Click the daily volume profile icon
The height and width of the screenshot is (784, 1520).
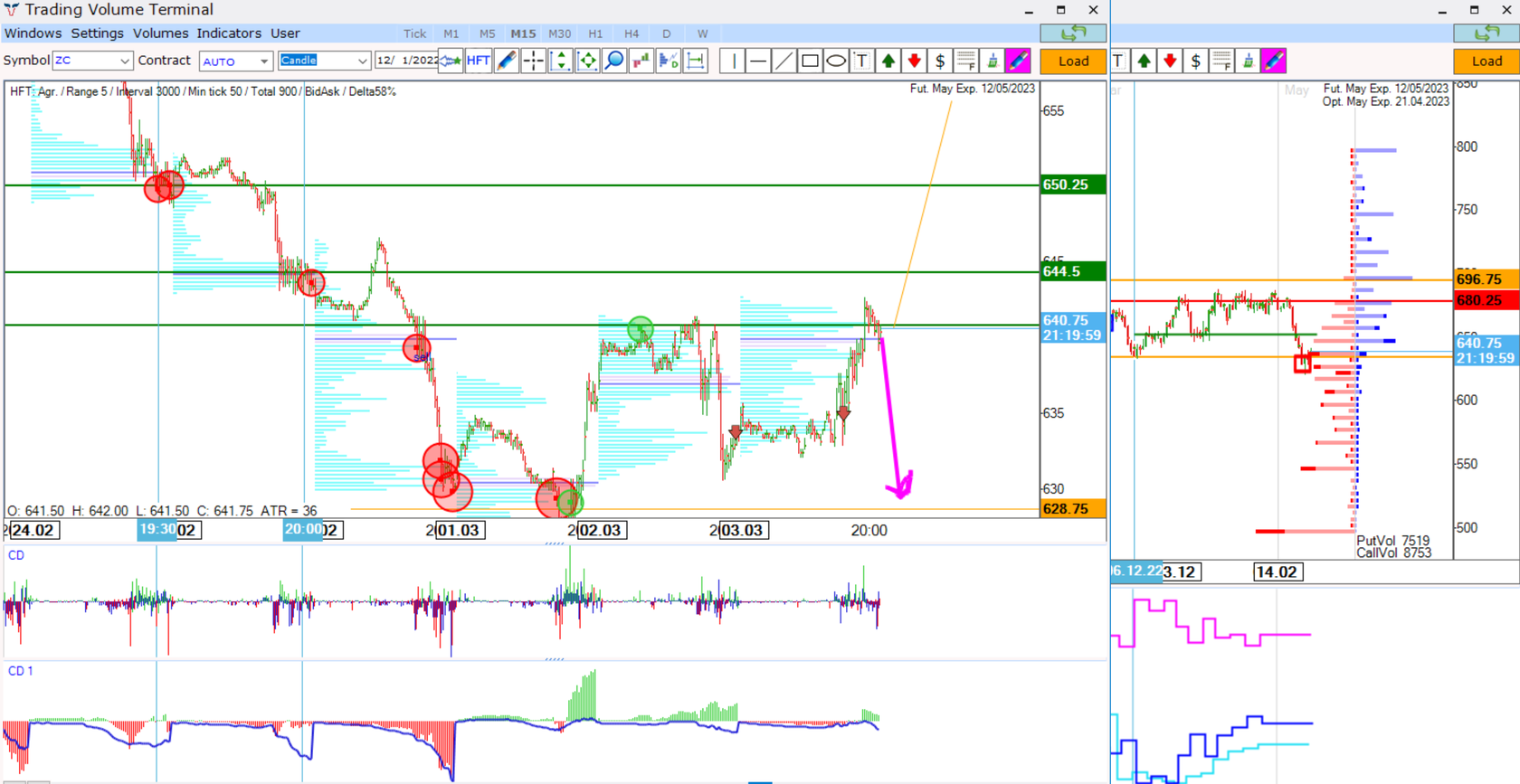[x=669, y=61]
